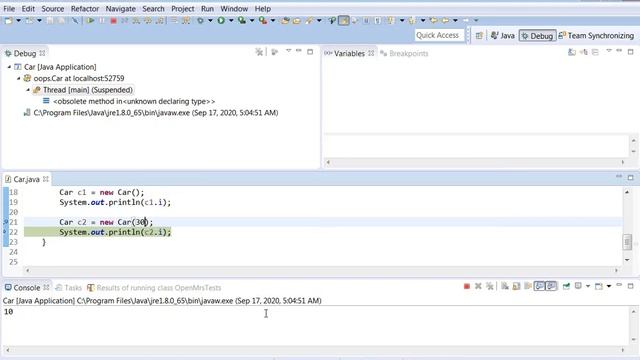Click the Run with coverage icon
This screenshot has width=640, height=360.
(242, 20)
